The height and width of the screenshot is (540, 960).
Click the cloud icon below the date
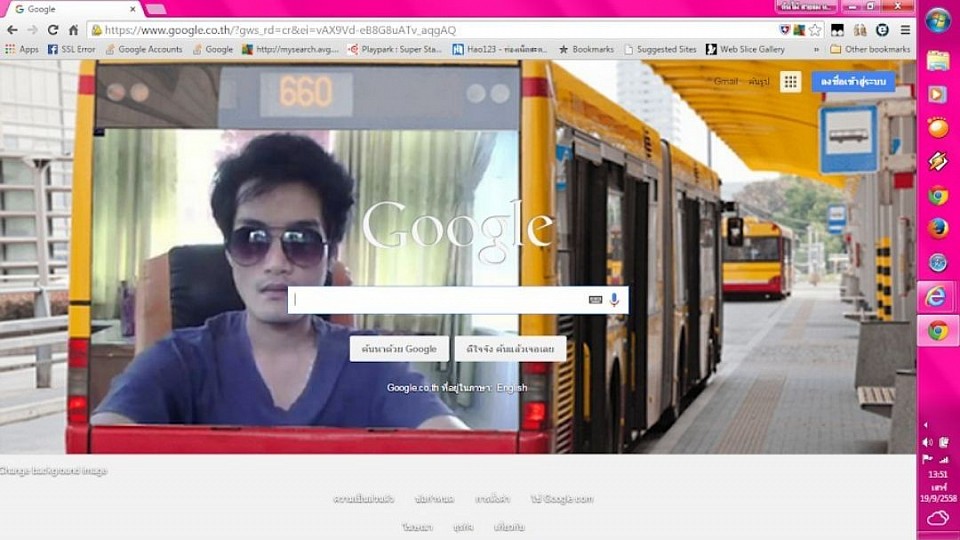pos(937,519)
